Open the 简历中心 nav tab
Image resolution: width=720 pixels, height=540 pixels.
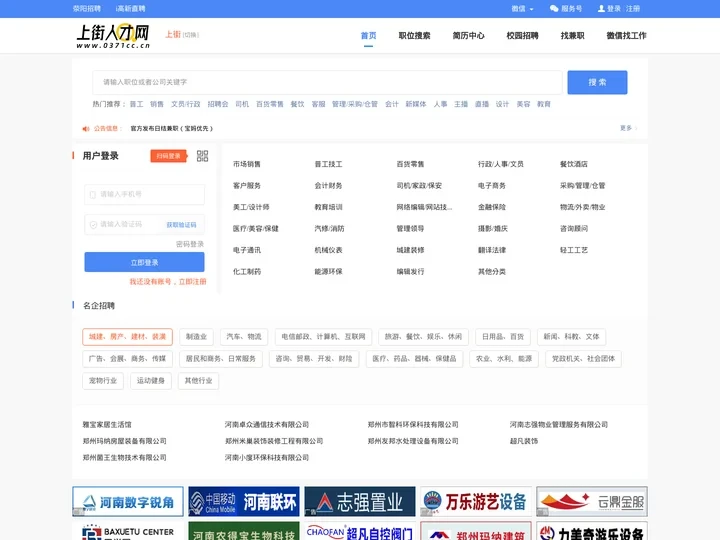(468, 35)
